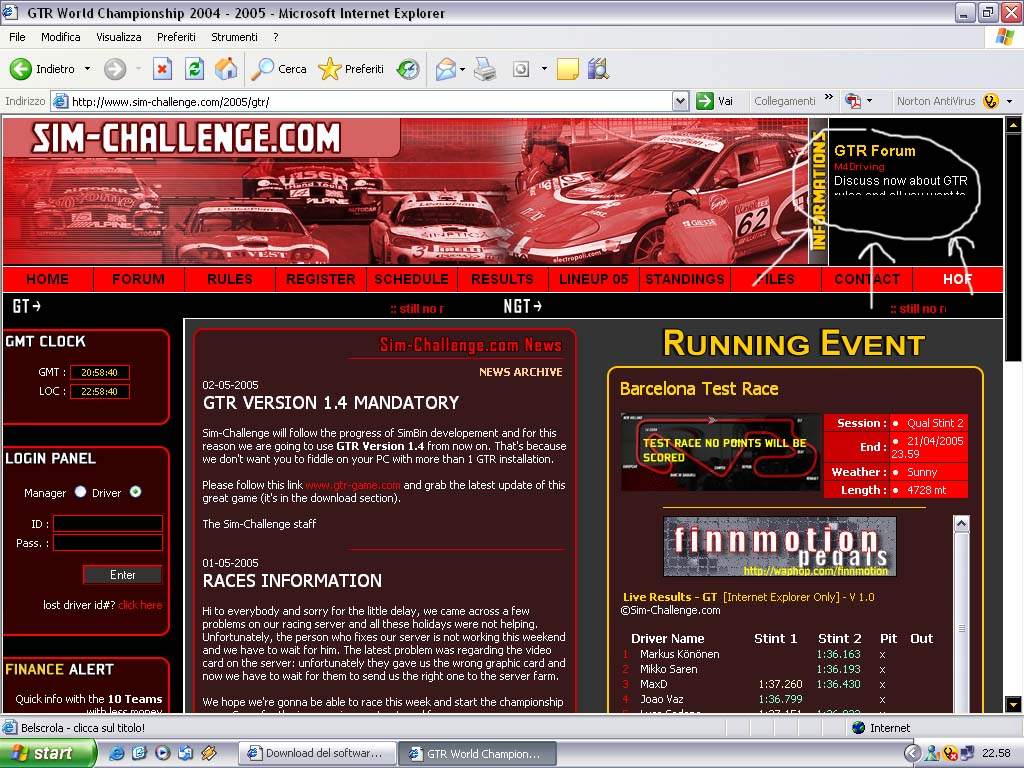Expand the address bar URL dropdown
Viewport: 1024px width, 768px height.
click(x=680, y=101)
